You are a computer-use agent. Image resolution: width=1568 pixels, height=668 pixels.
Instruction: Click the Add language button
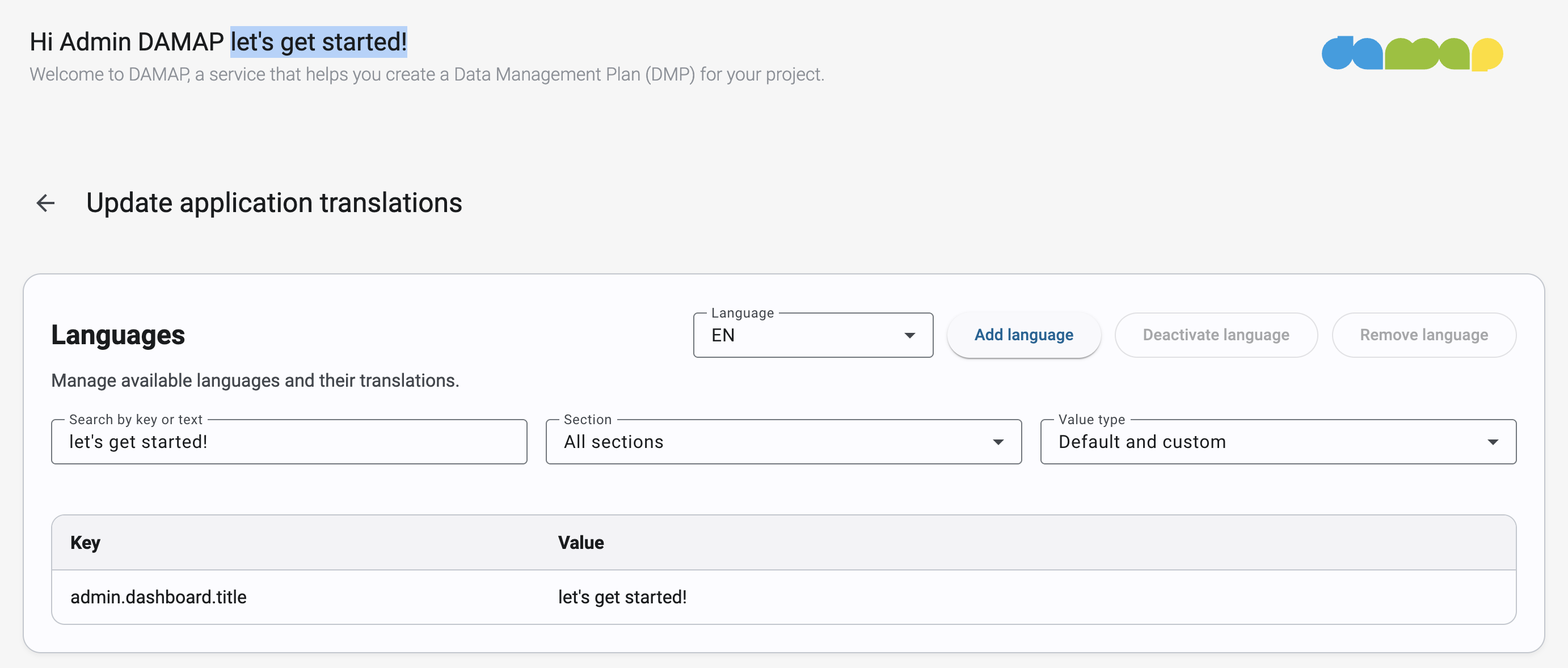(x=1024, y=335)
